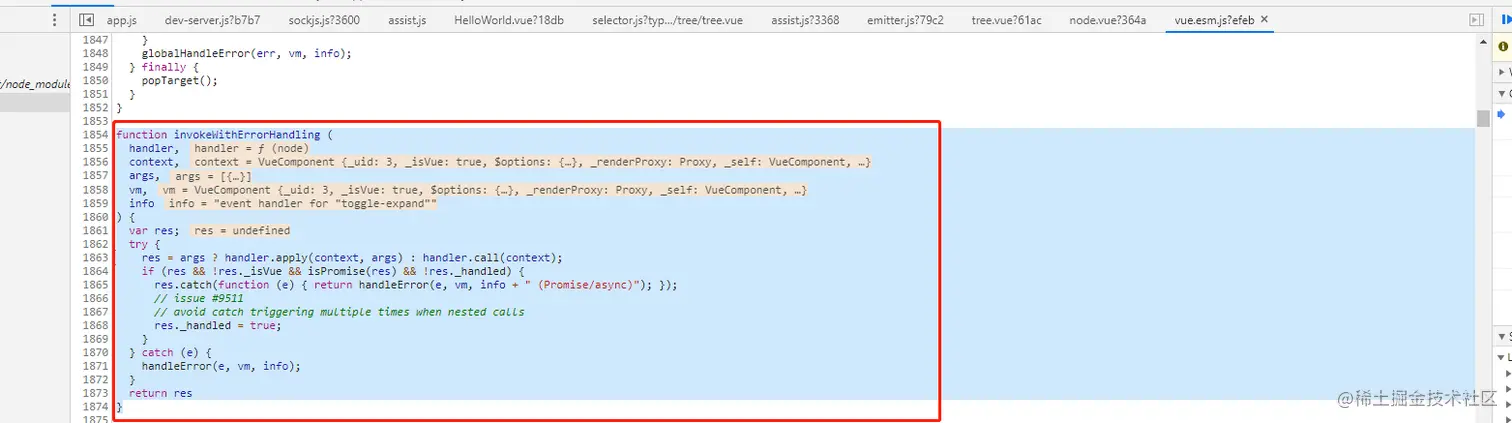Hide the file navigator pane
This screenshot has width=1512, height=423.
click(86, 19)
